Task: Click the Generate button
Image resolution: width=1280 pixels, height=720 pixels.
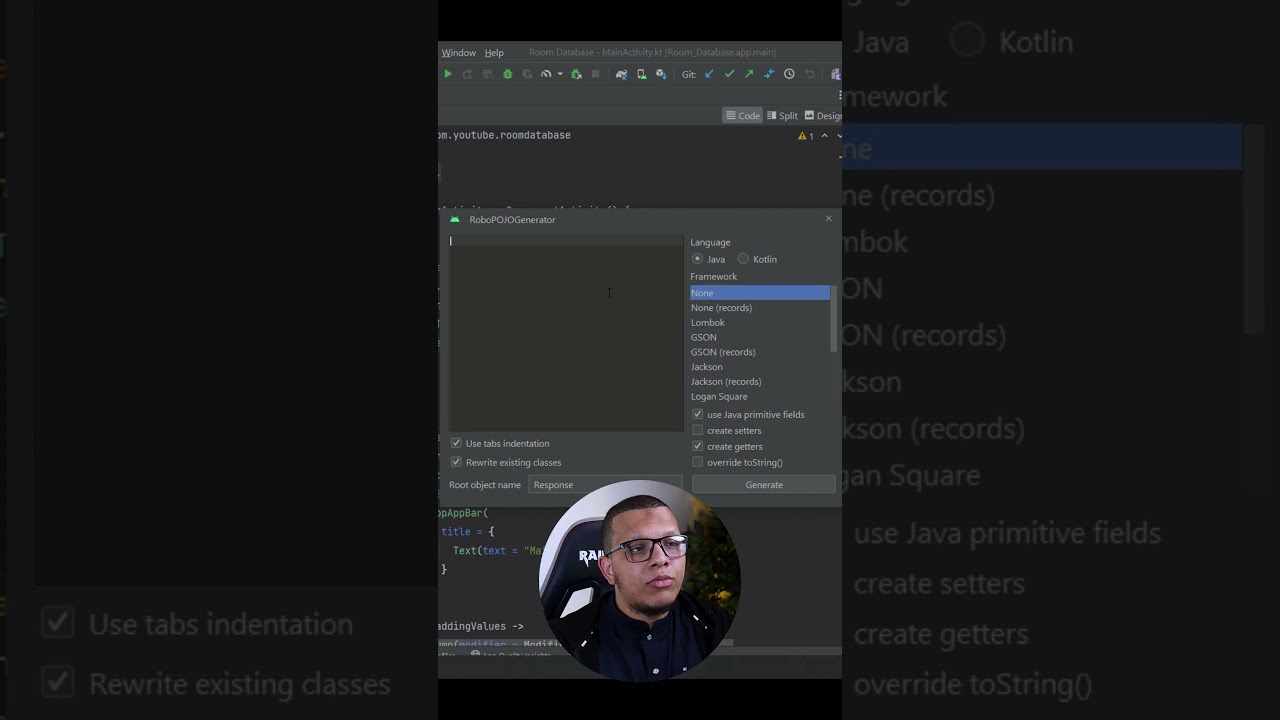Action: 764,485
